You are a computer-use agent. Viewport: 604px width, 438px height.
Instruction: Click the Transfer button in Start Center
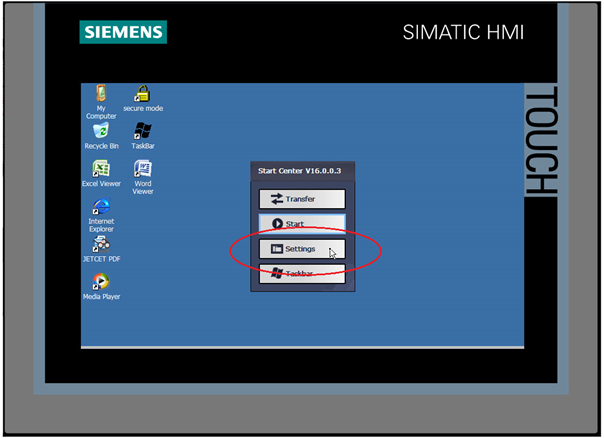click(302, 199)
